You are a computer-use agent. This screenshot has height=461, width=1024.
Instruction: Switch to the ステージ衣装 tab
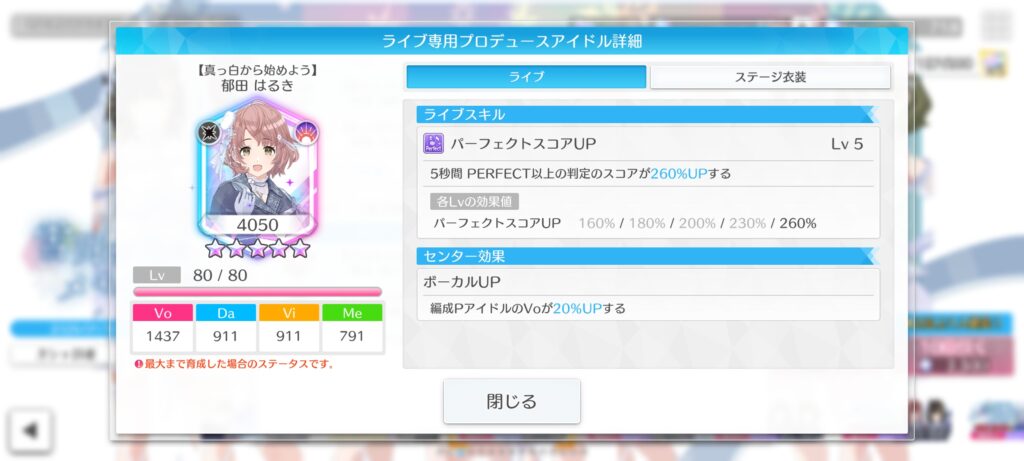pyautogui.click(x=771, y=76)
